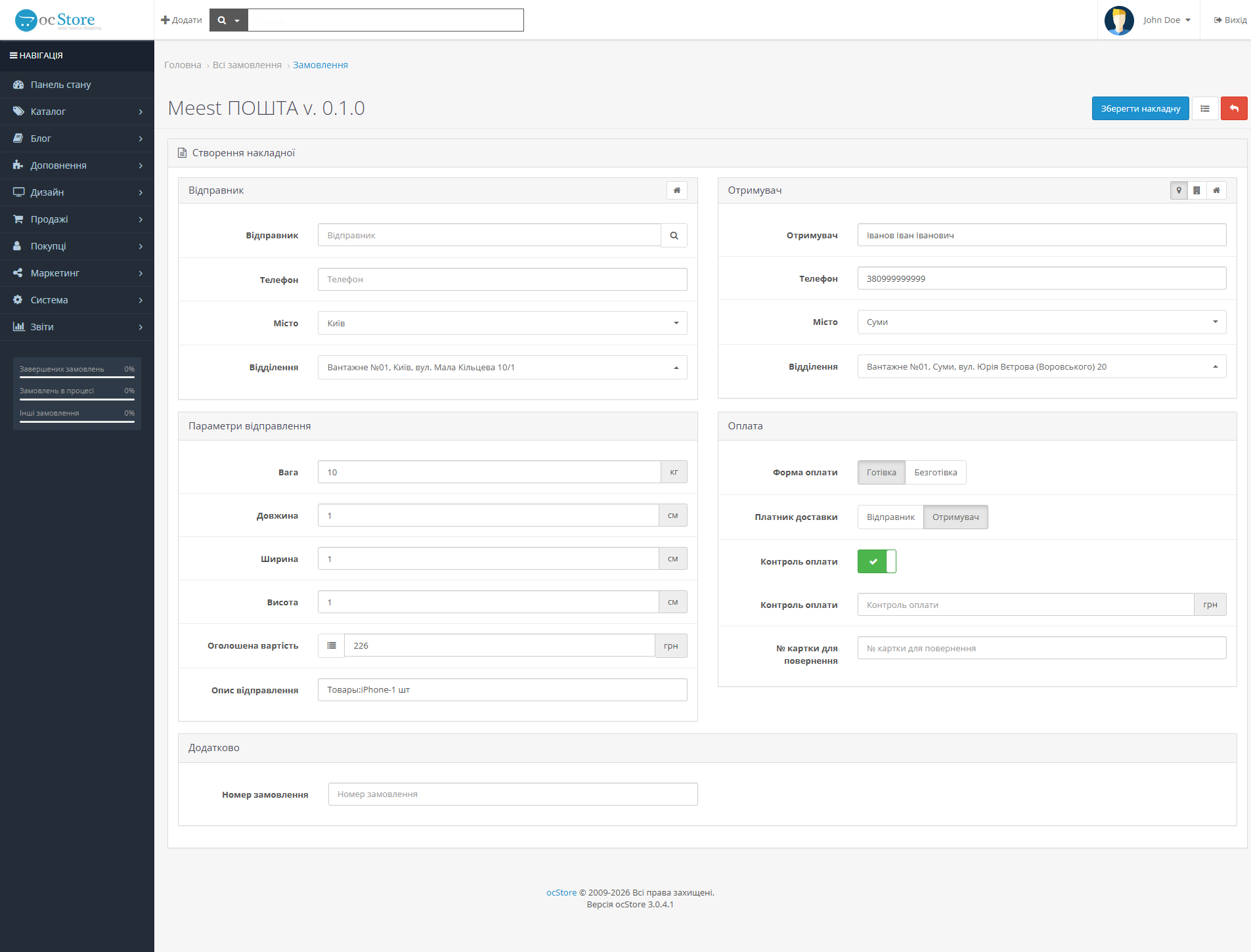Click the ocStore footer link

click(x=561, y=893)
